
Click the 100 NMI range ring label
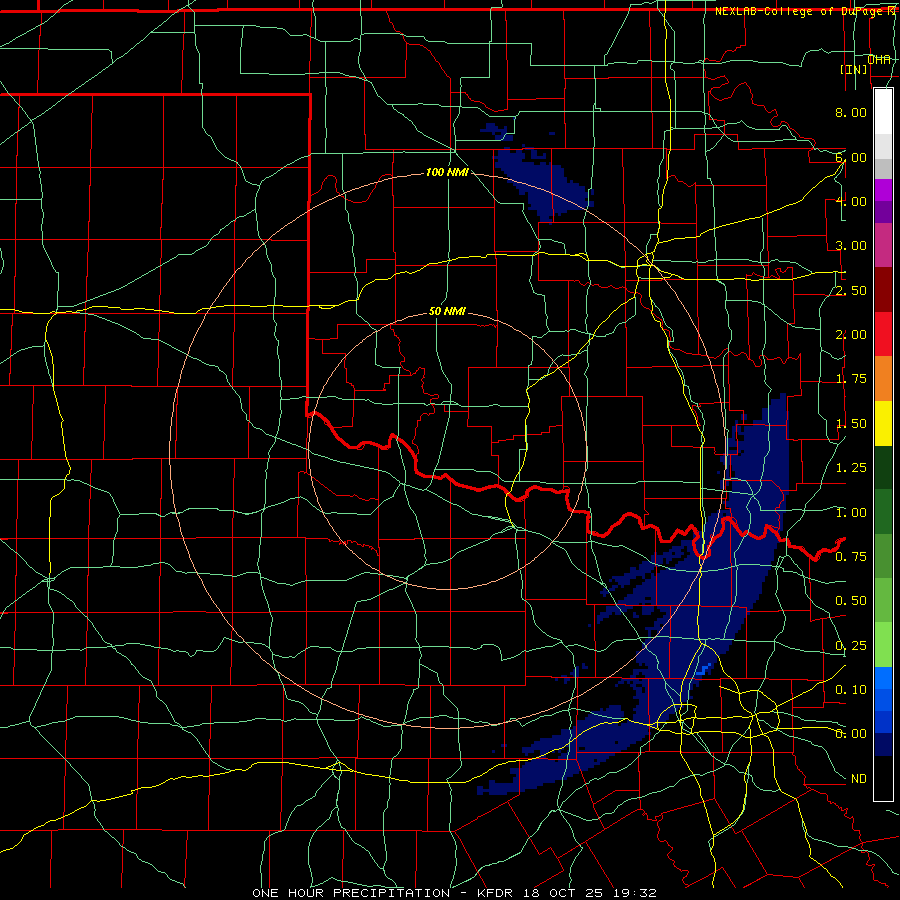point(447,172)
